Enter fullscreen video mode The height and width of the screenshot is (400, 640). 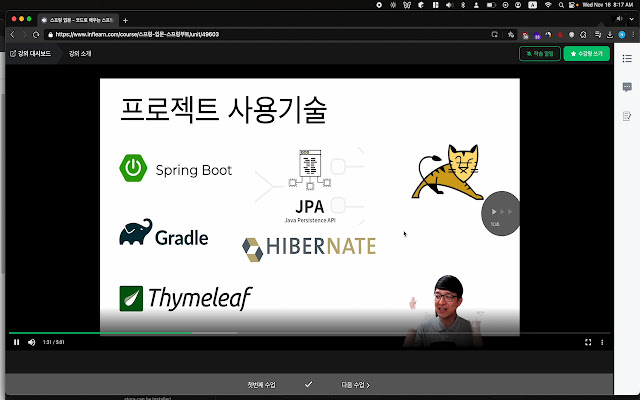[588, 342]
